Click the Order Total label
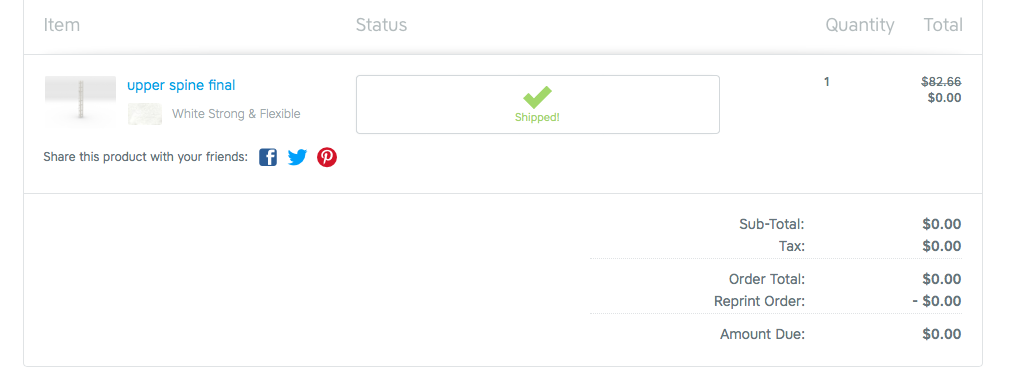The image size is (1012, 388). coord(767,280)
